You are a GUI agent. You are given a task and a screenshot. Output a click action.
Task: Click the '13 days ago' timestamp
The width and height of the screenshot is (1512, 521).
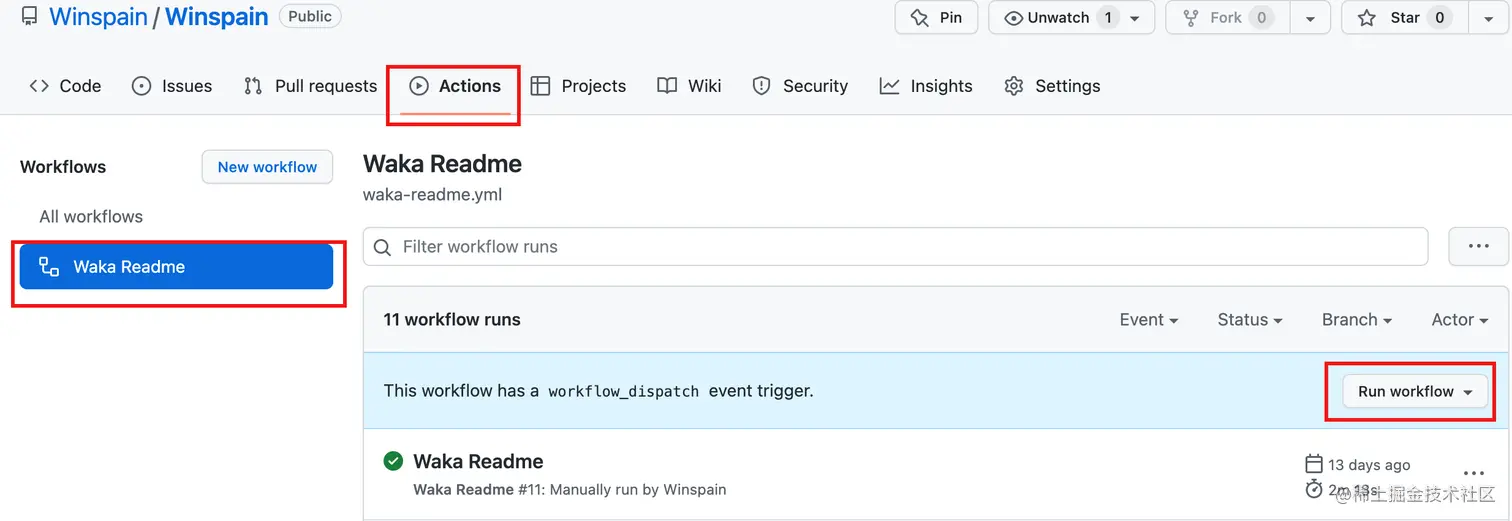click(x=1369, y=464)
